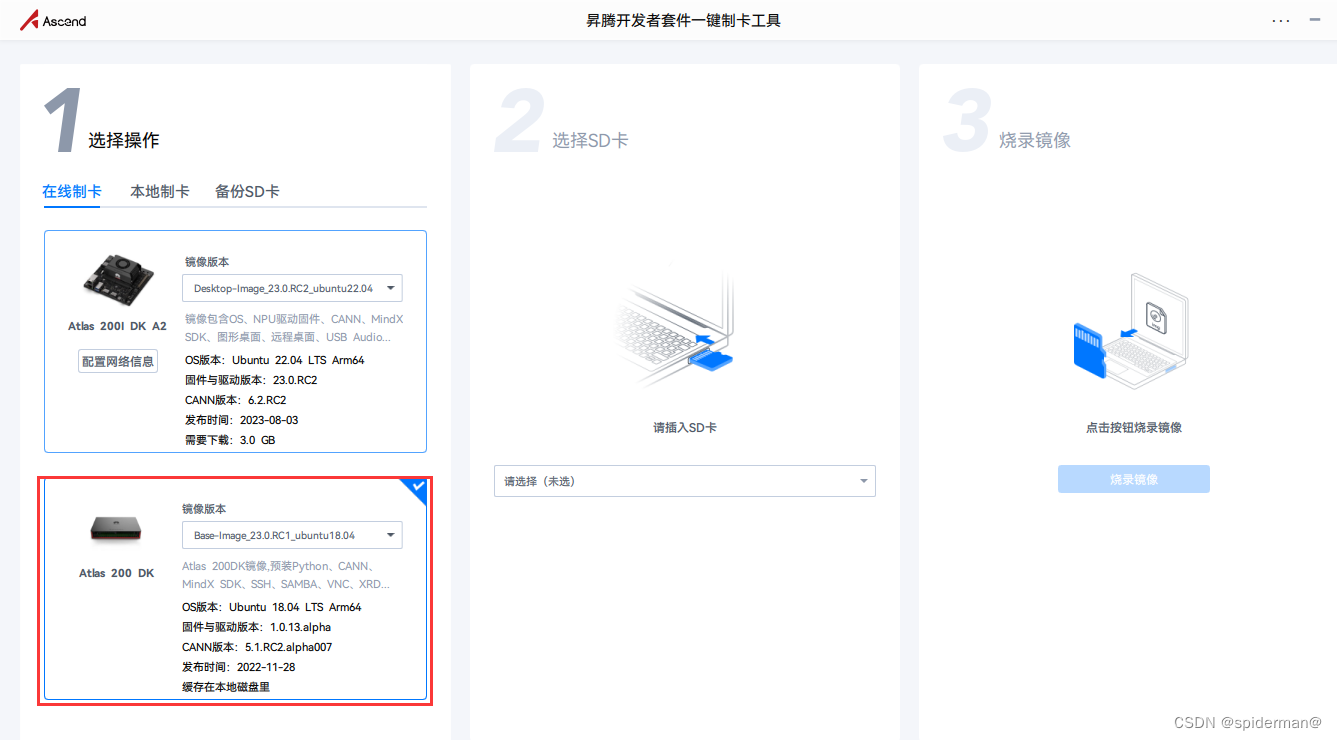Click CANN版本: 6.2.RC2 line
This screenshot has height=740, width=1337.
236,400
